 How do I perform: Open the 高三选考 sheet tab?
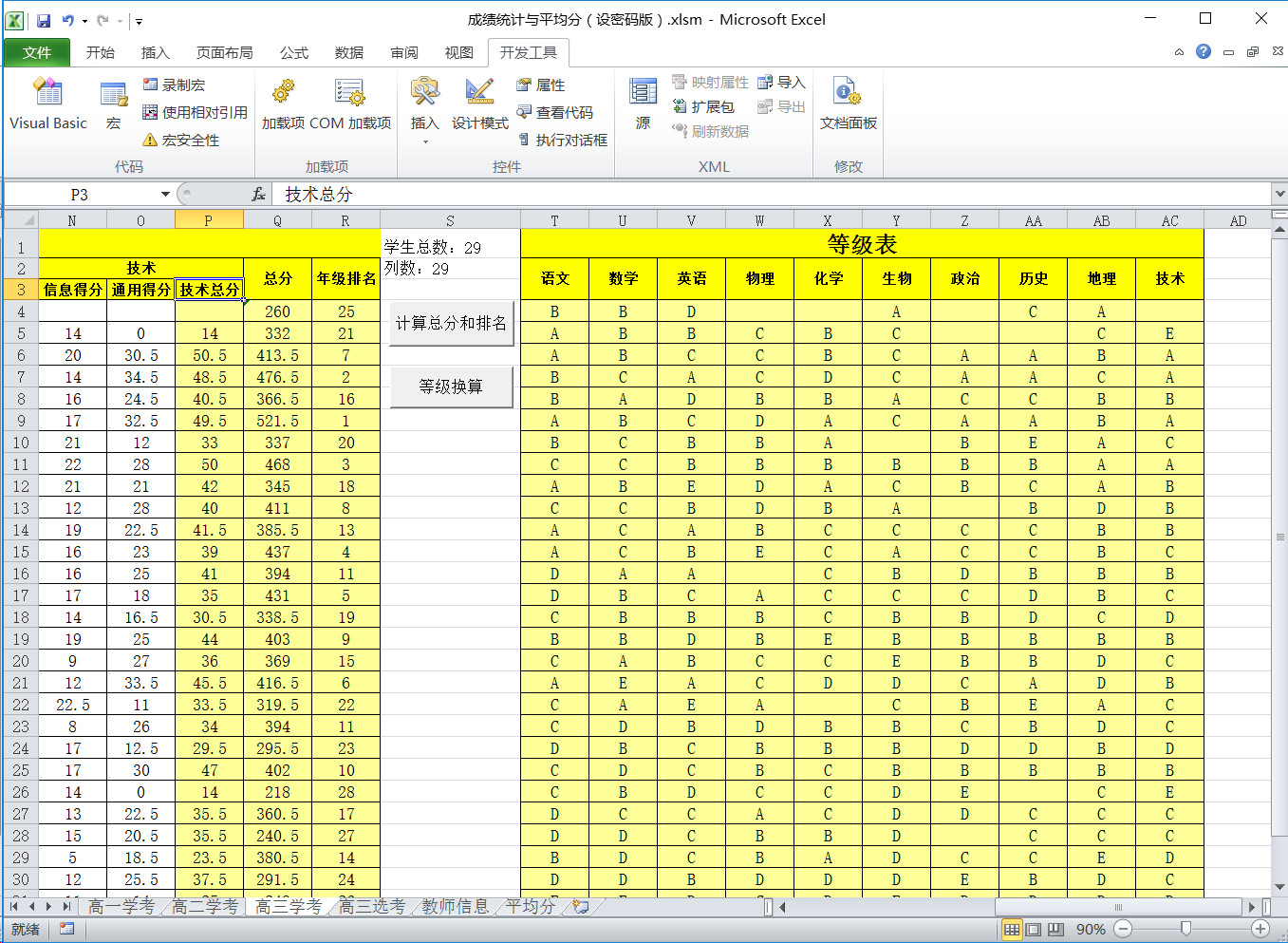372,907
